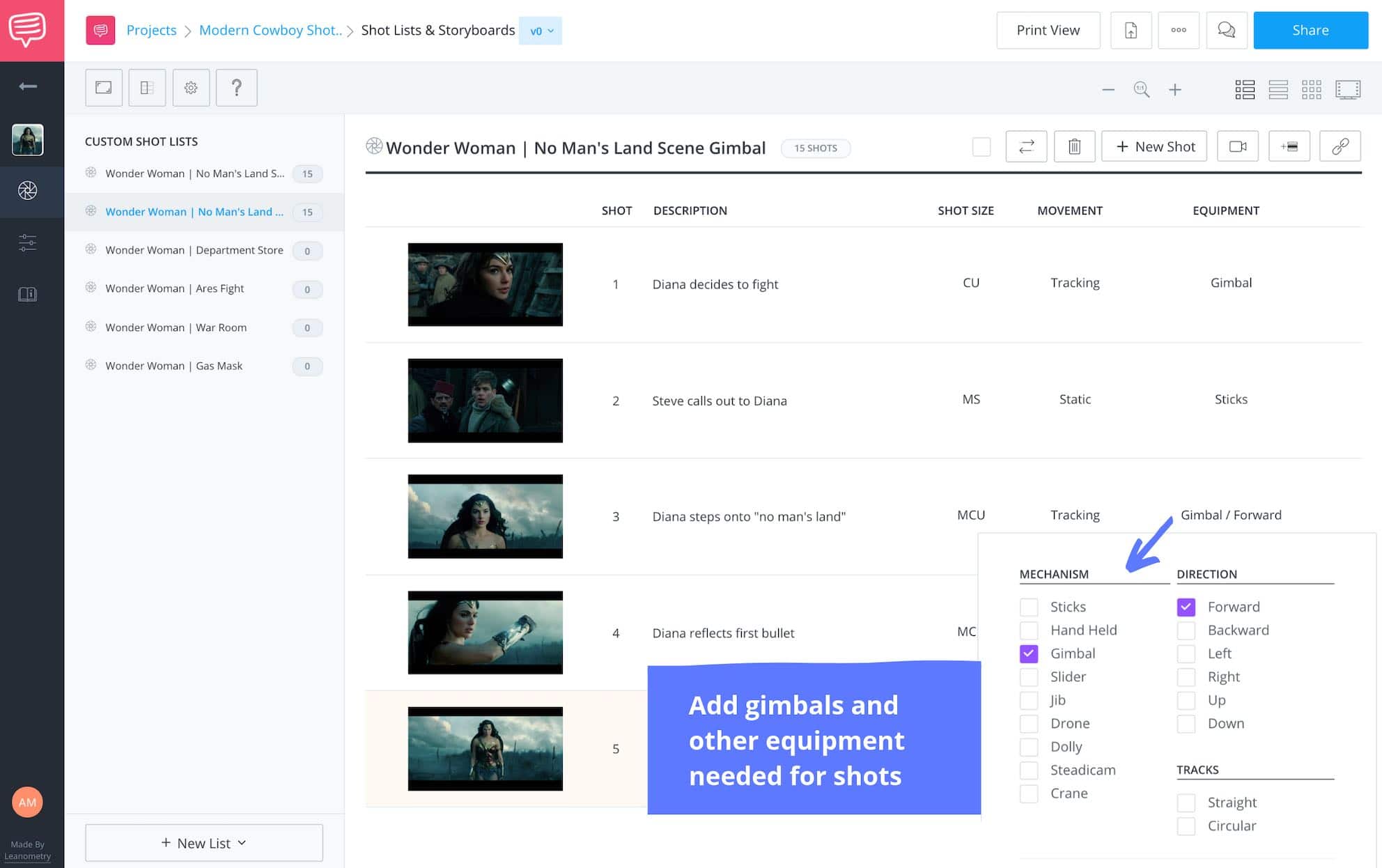Screen dimensions: 1382x868
Task: Open the Sticks equipment cell in shot 2
Action: (1231, 399)
